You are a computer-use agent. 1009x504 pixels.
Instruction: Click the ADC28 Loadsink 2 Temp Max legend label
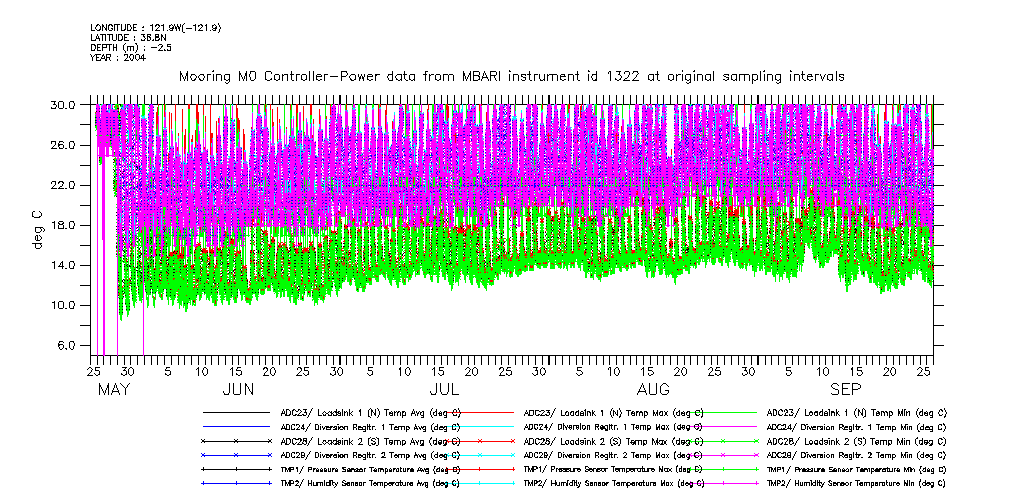608,441
